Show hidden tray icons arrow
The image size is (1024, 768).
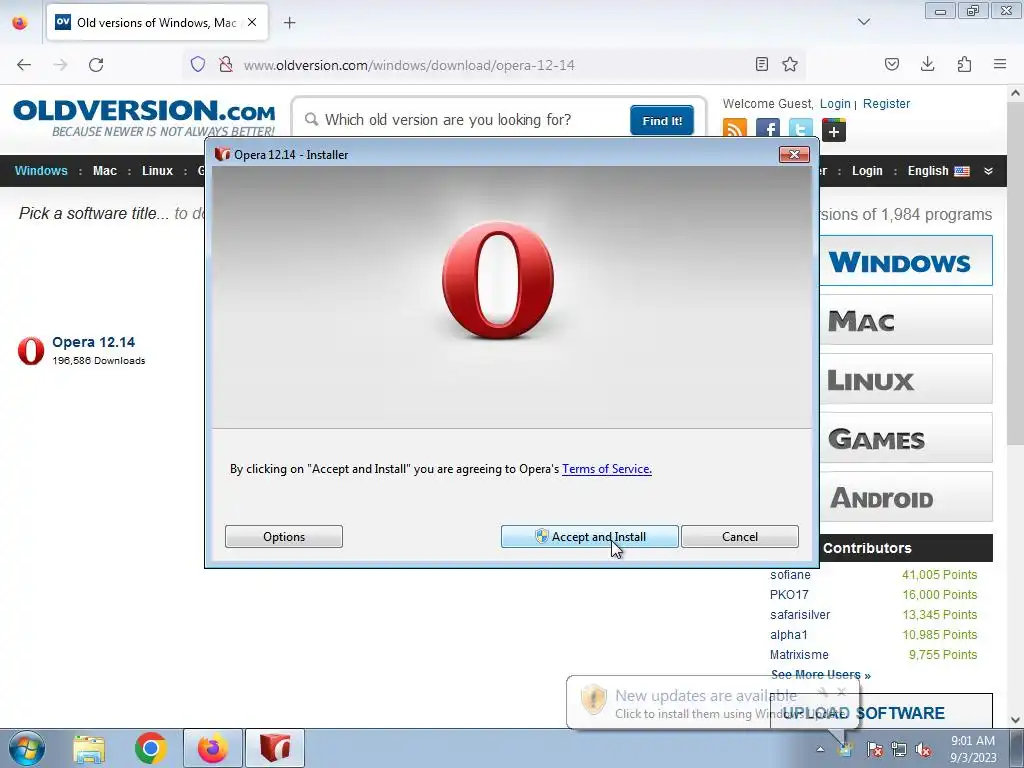(x=820, y=750)
